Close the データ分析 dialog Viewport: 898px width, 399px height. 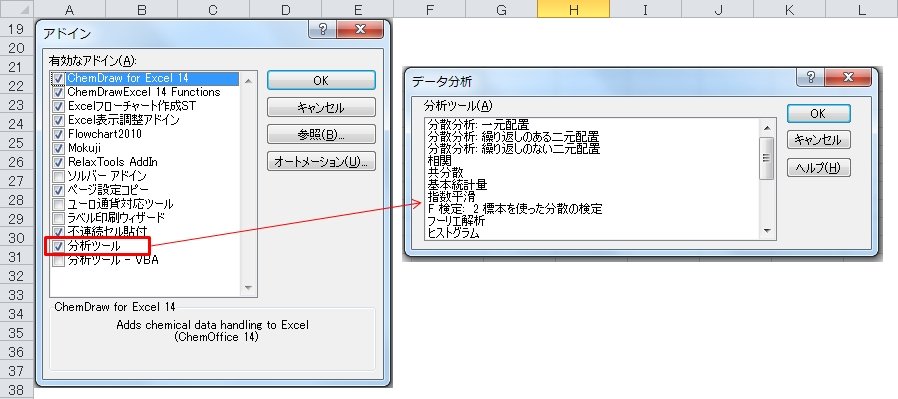pos(848,78)
